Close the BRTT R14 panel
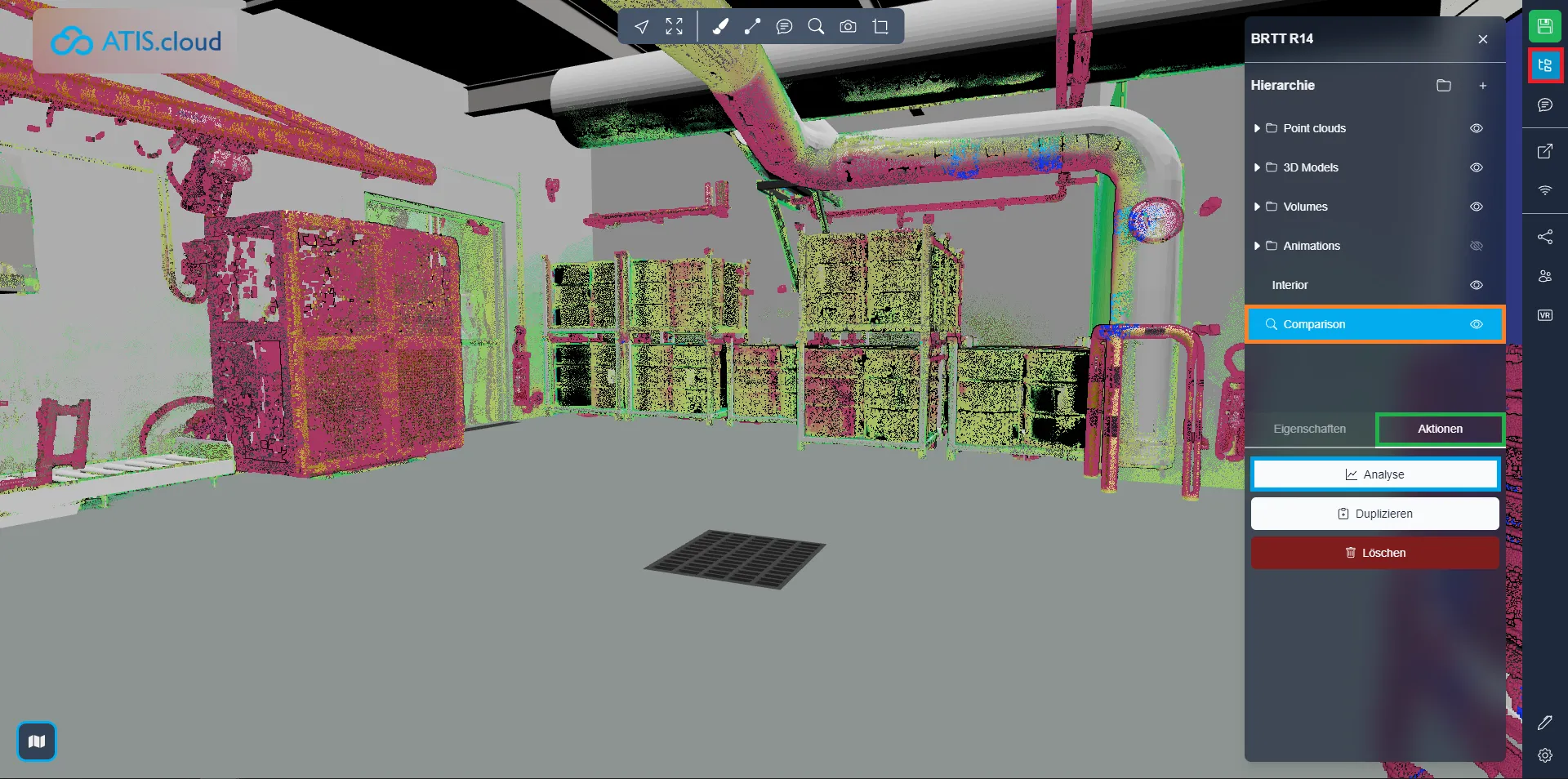Image resolution: width=1568 pixels, height=779 pixels. click(1483, 39)
